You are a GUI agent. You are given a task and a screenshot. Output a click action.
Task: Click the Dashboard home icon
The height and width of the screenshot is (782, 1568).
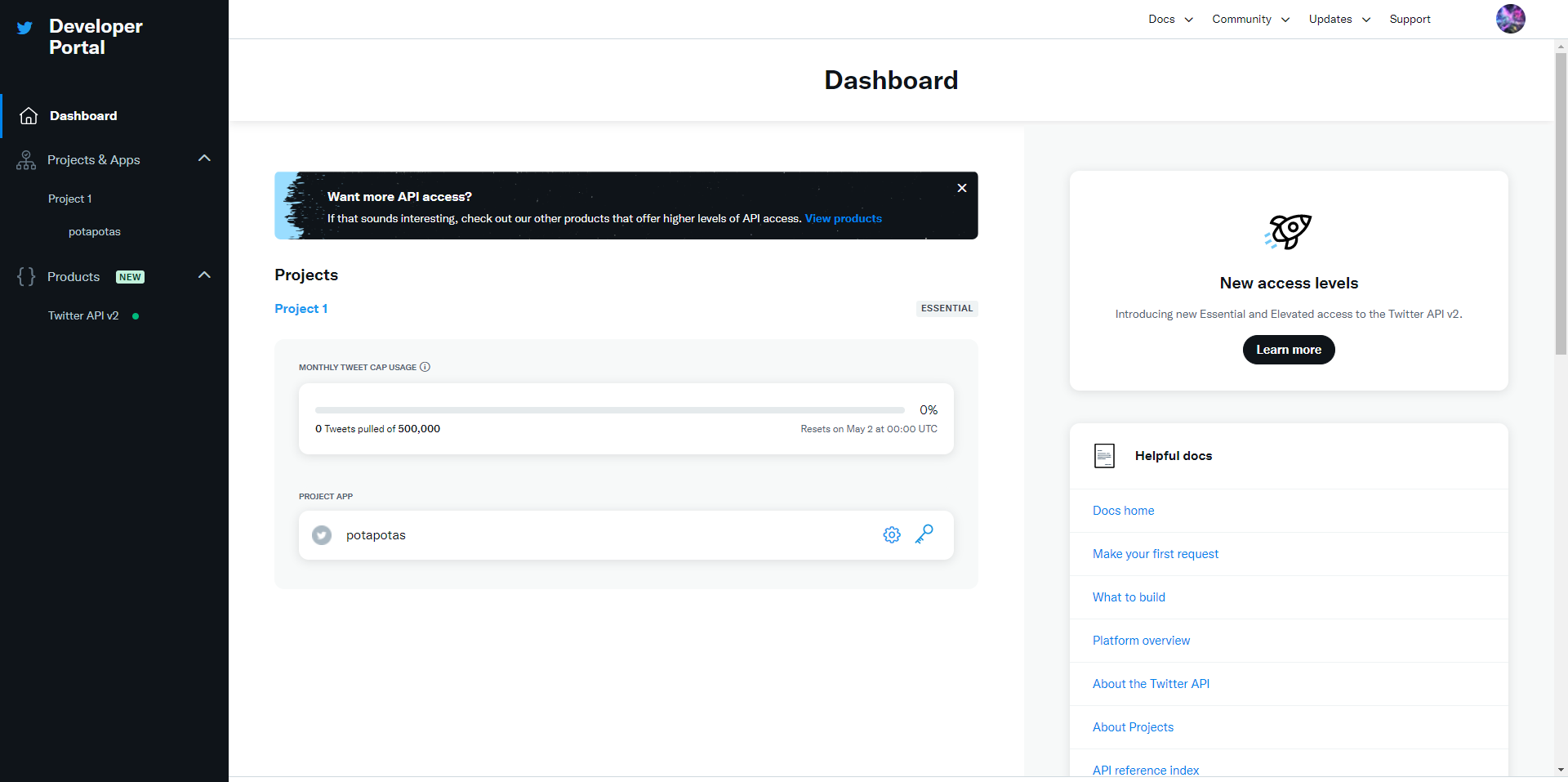(x=29, y=116)
